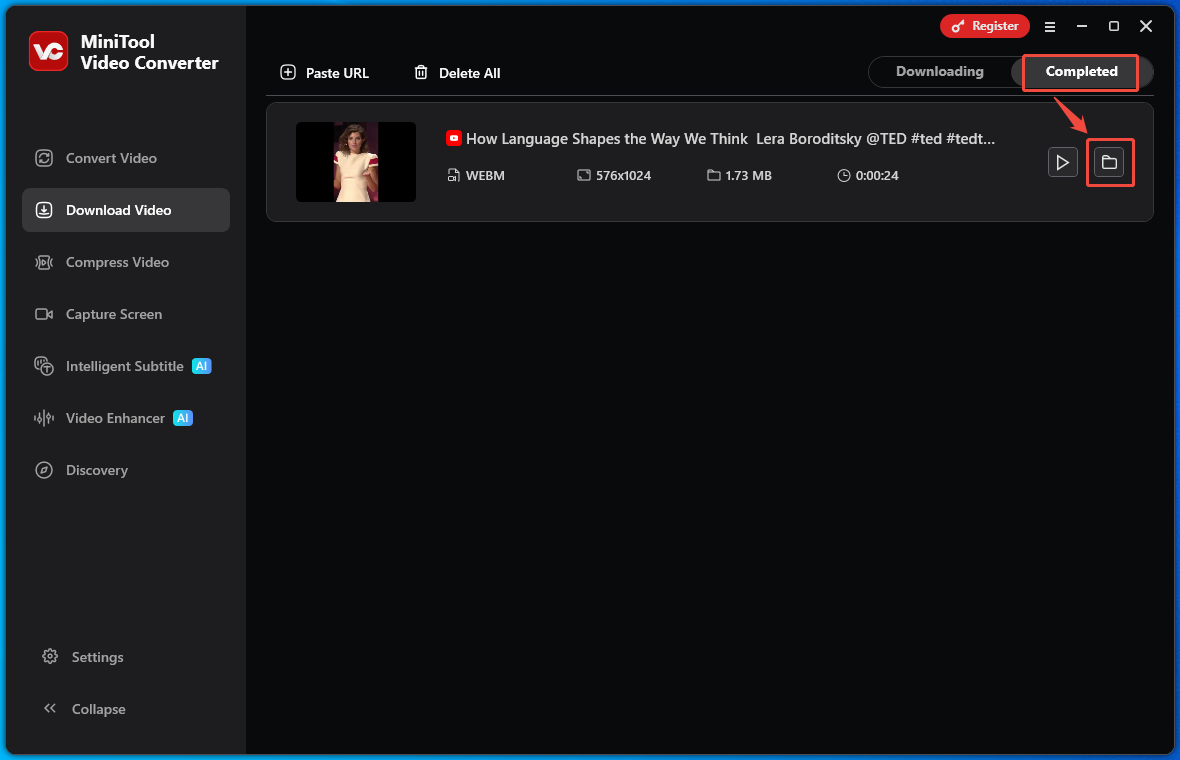1180x760 pixels.
Task: Click the 576x1024 resolution value
Action: tap(623, 175)
